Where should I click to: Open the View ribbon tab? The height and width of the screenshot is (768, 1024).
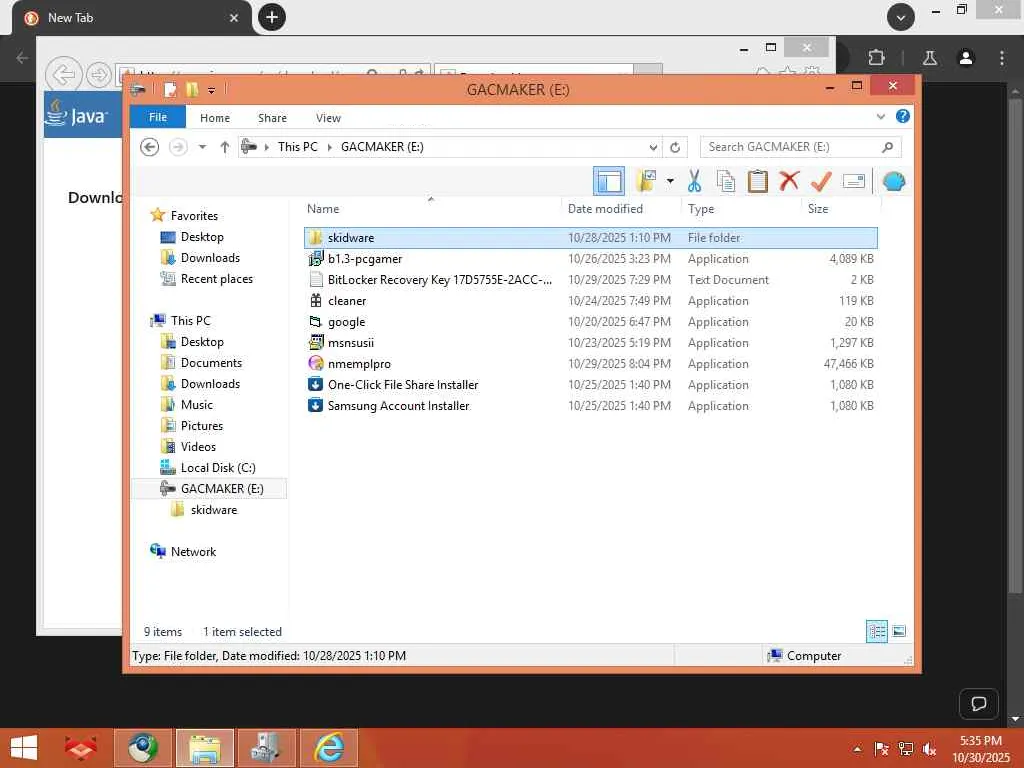(x=328, y=118)
